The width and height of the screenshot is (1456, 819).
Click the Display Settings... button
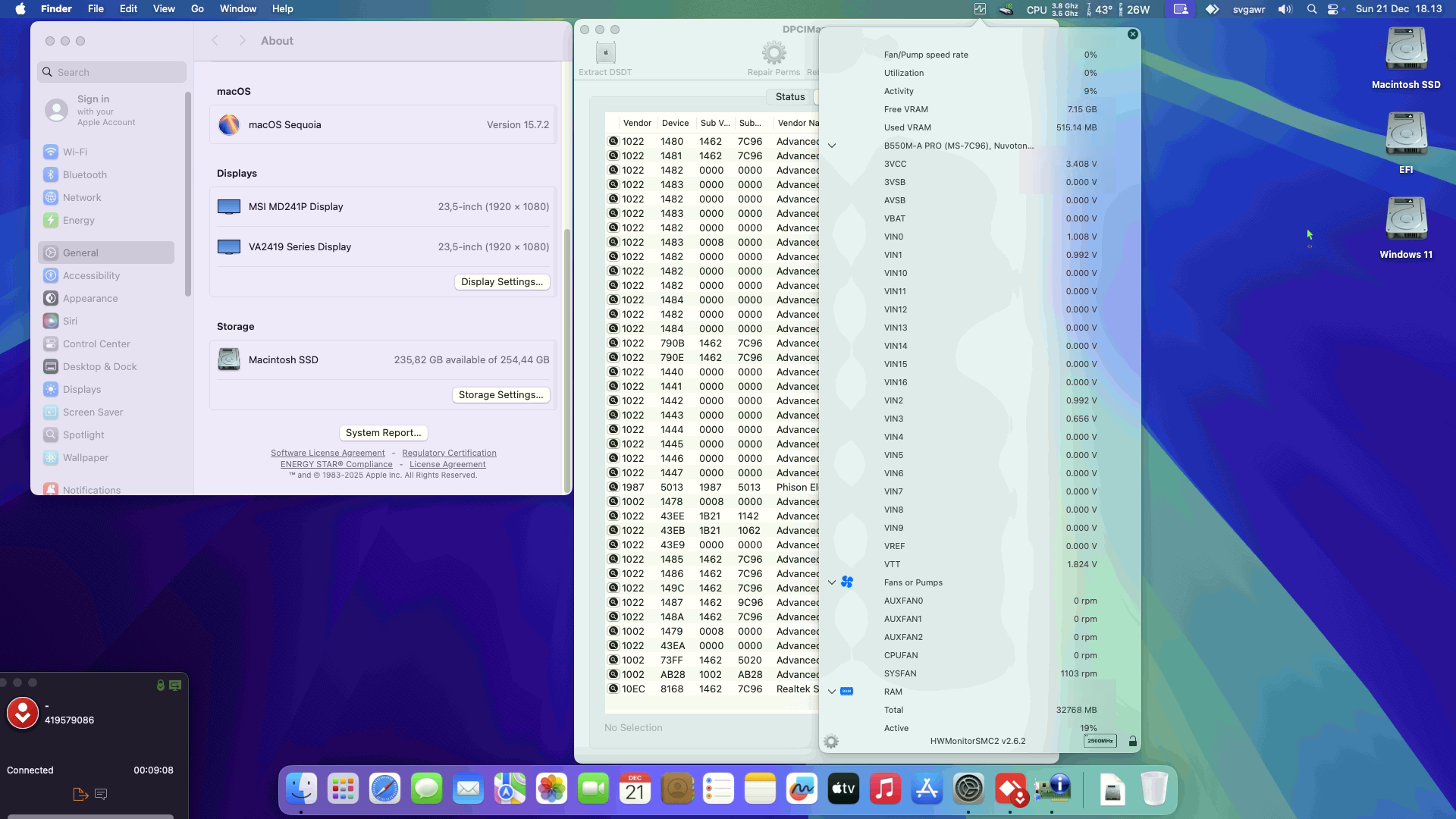502,281
